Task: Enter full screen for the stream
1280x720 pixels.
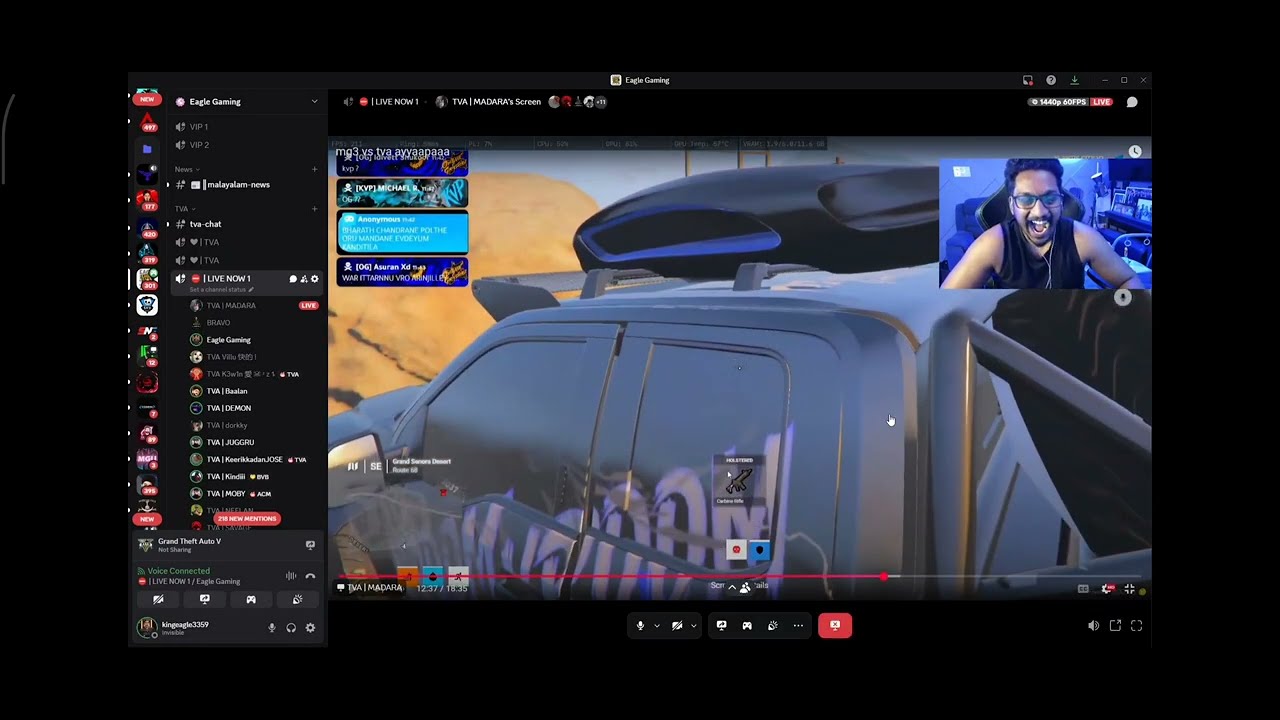Action: [1137, 626]
